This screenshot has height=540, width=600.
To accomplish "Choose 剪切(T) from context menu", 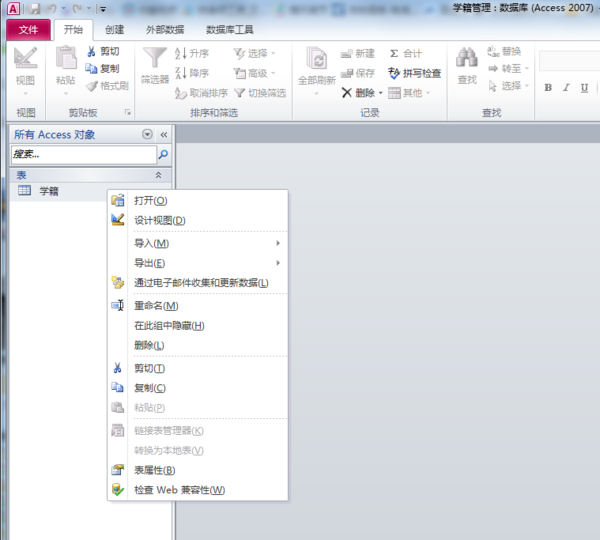I will coord(198,368).
